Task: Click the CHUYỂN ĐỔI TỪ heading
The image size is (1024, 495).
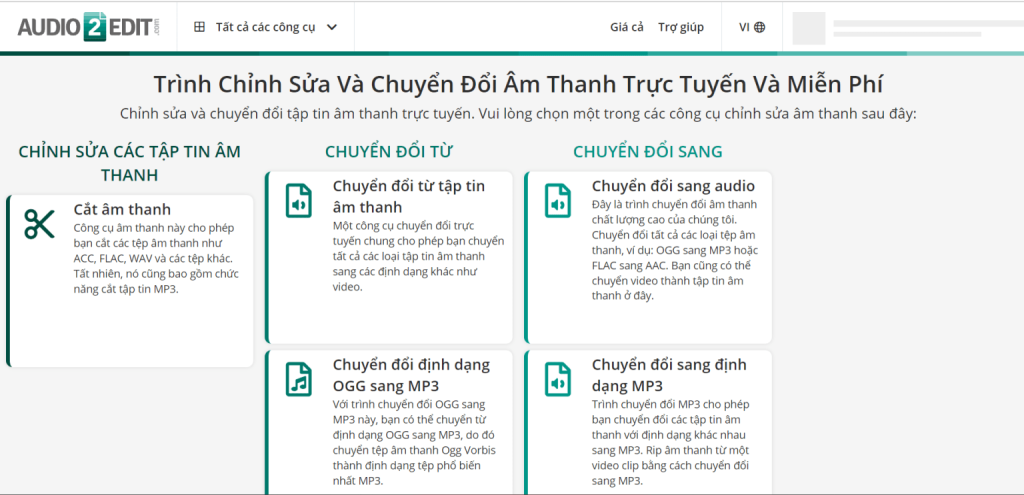Action: [x=389, y=152]
